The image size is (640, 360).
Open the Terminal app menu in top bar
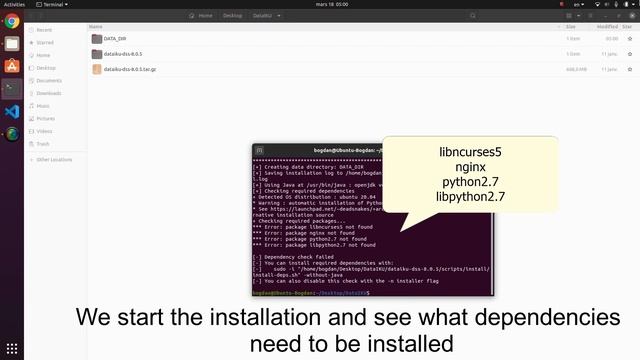(52, 4)
